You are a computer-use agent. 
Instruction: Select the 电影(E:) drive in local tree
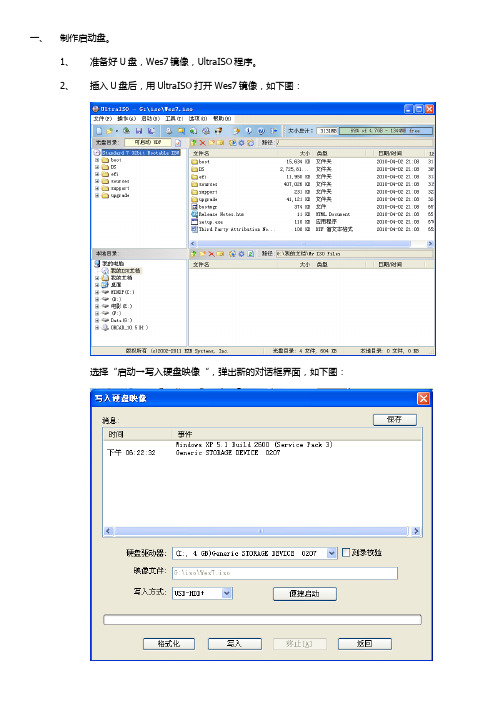[117, 306]
